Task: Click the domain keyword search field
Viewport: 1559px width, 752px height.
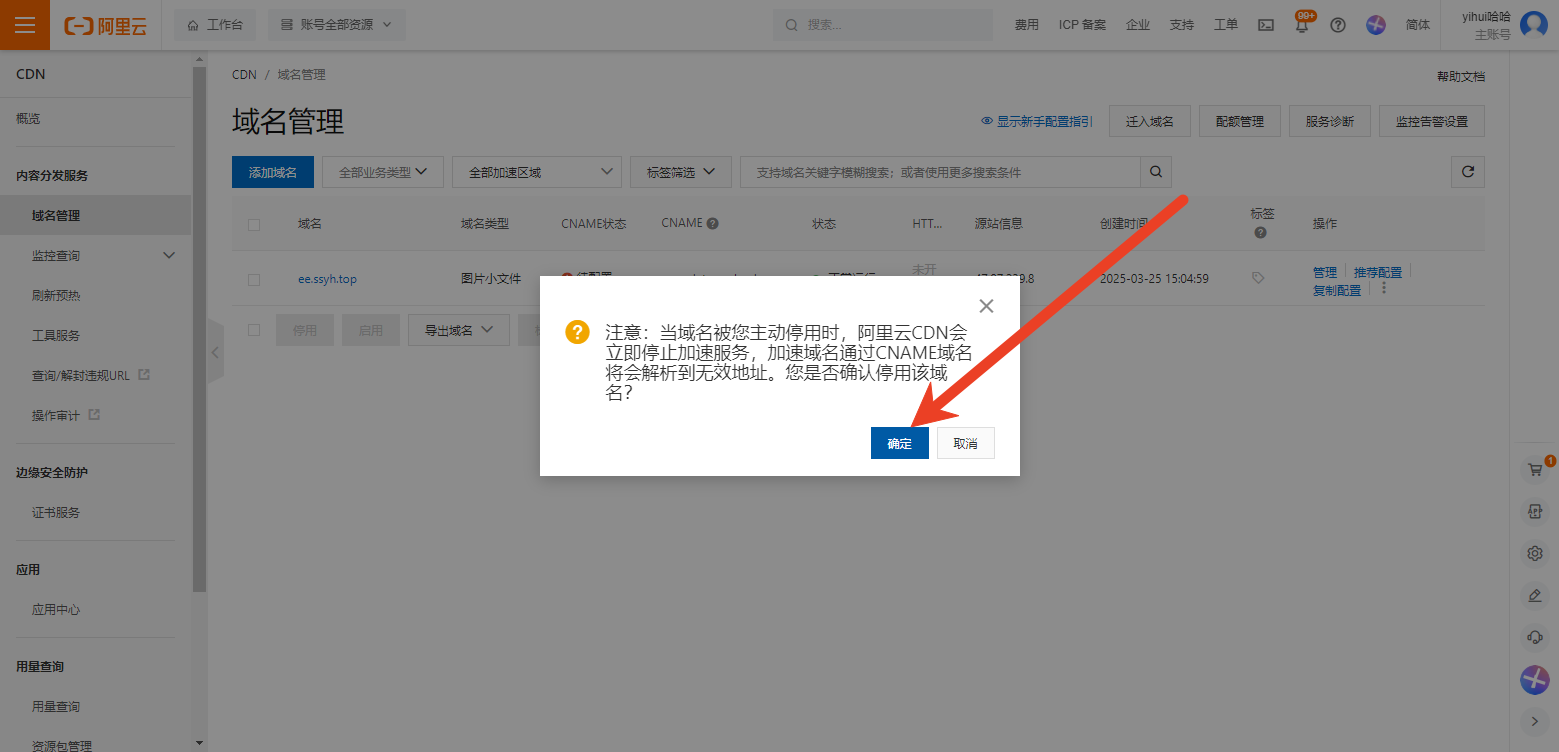Action: tap(940, 172)
